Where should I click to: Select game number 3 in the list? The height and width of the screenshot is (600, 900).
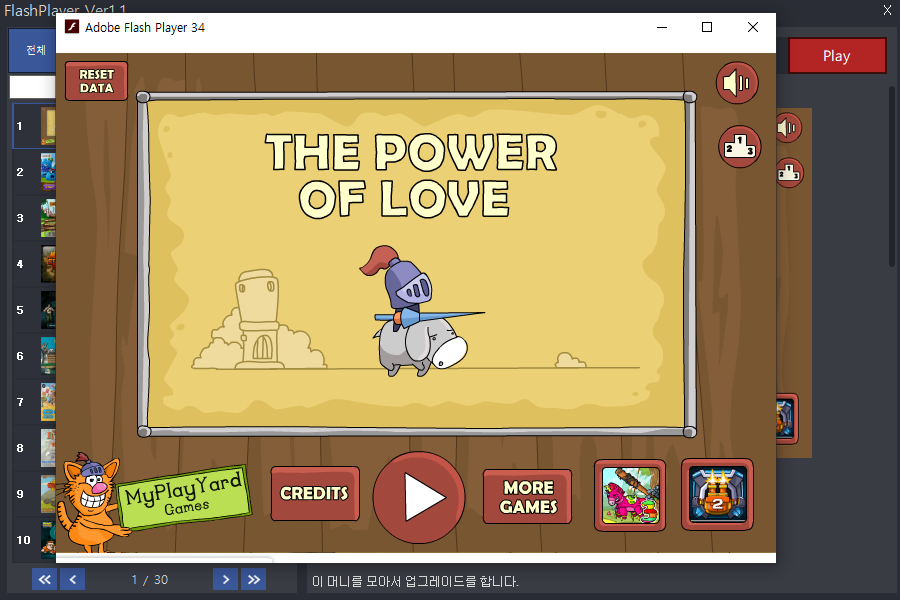[34, 218]
